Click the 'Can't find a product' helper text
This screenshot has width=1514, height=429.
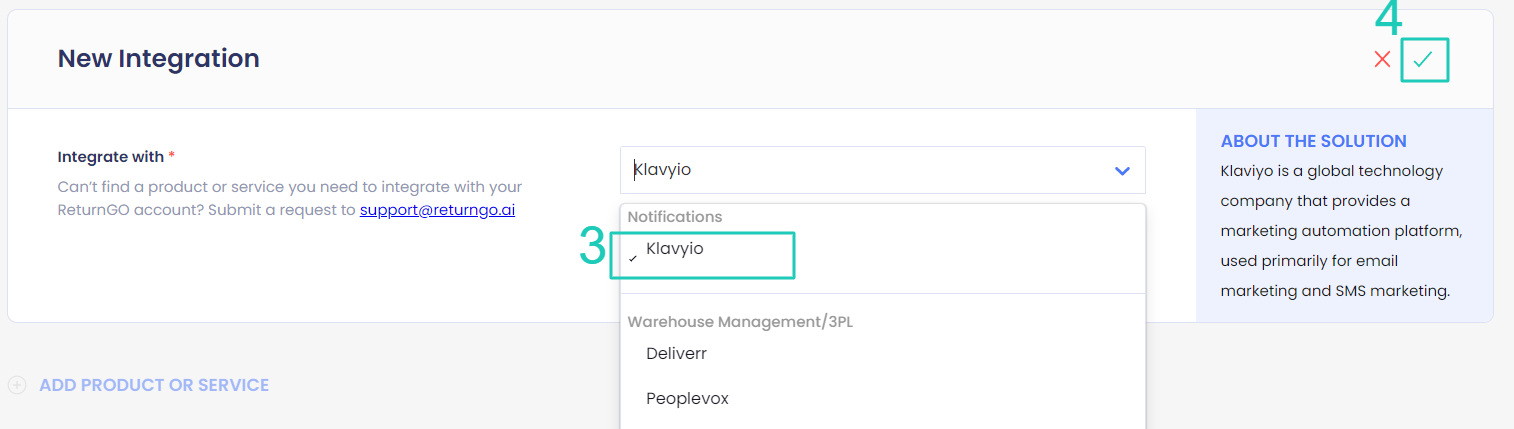pos(290,198)
